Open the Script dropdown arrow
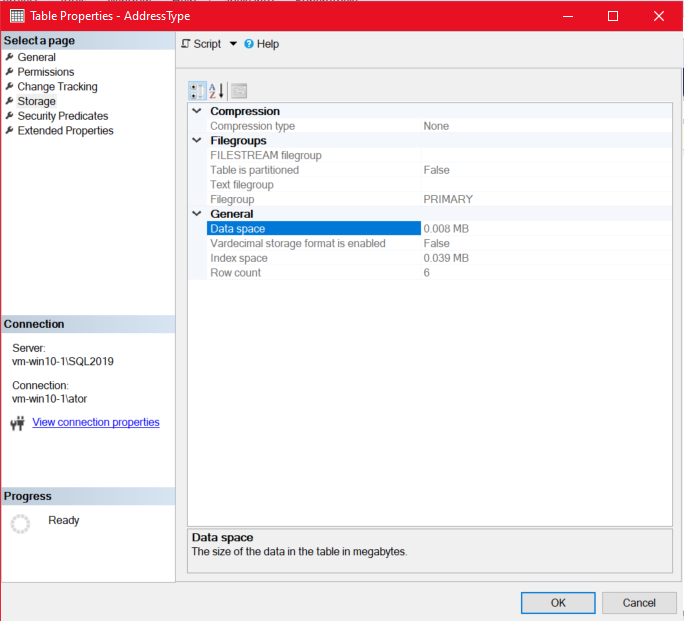684x621 pixels. click(233, 44)
